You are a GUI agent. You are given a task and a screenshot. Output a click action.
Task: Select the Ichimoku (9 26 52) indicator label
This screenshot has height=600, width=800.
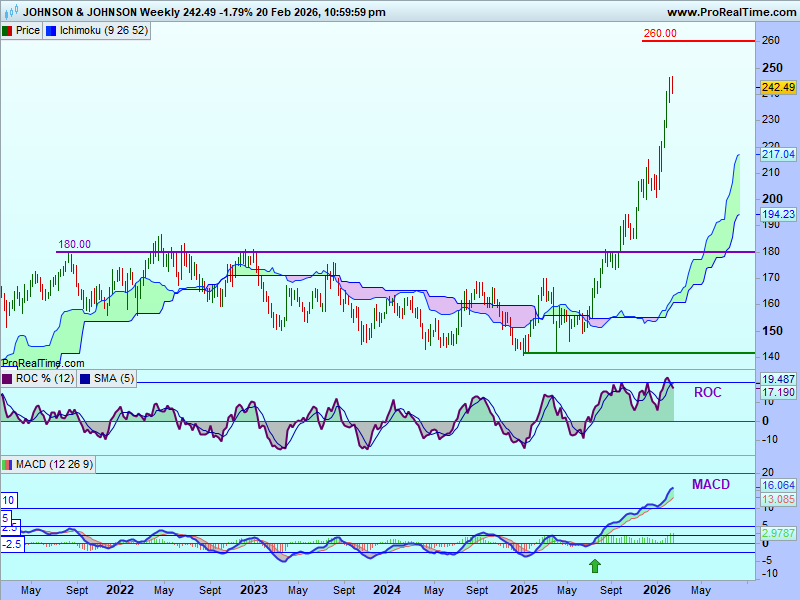click(x=104, y=31)
